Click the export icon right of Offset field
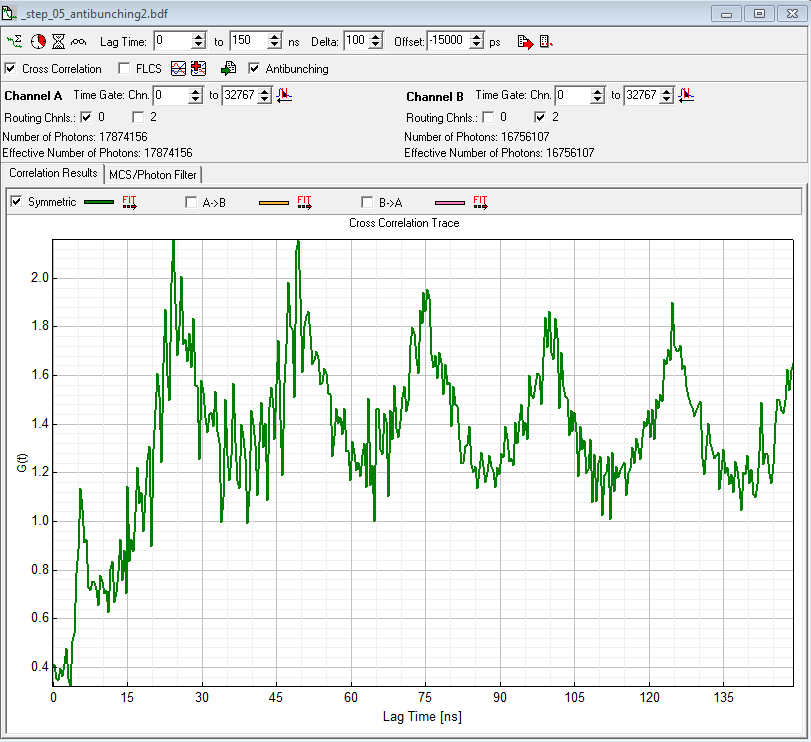Viewport: 811px width, 742px height. coord(525,41)
